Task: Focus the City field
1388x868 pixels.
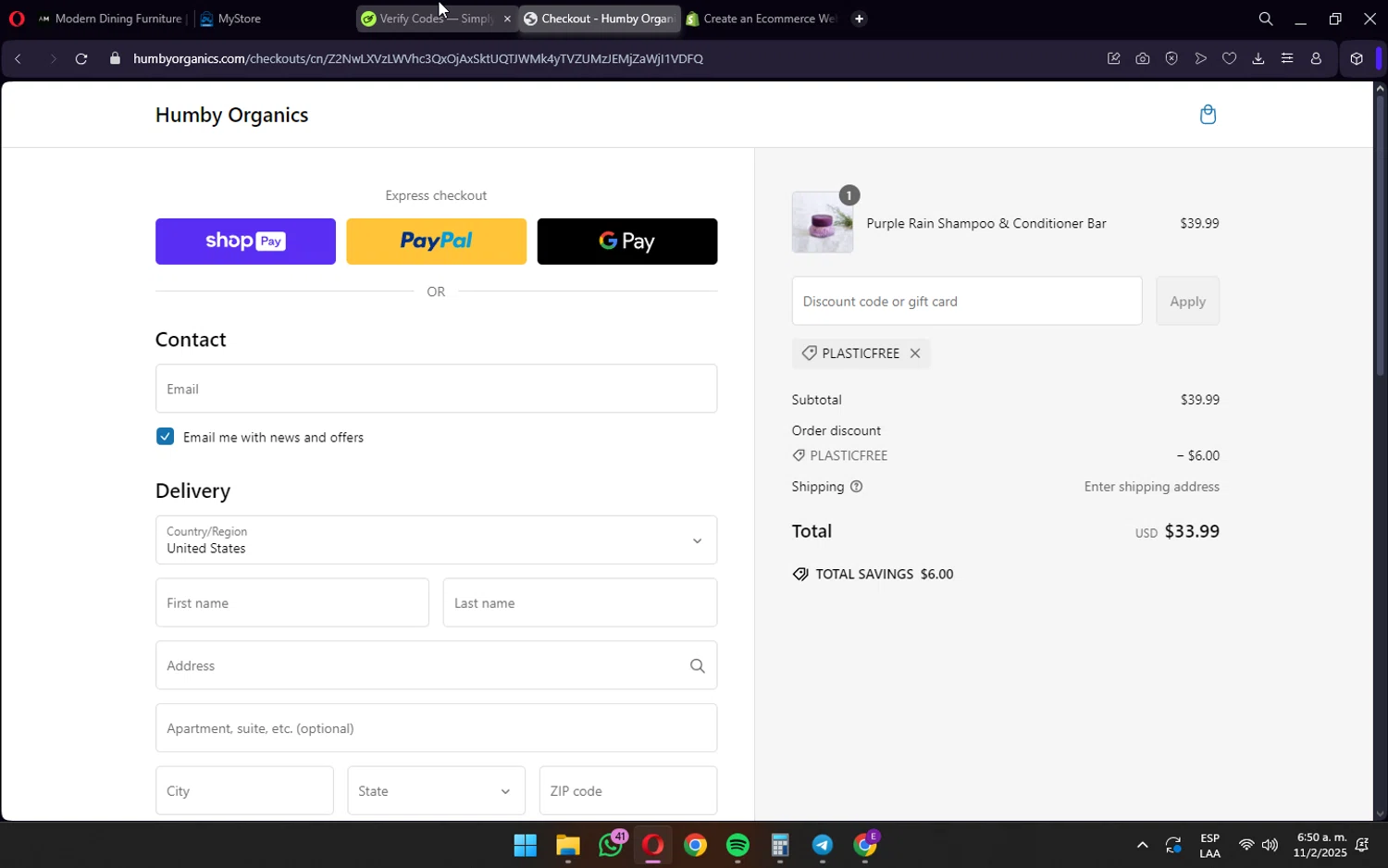Action: coord(244,791)
